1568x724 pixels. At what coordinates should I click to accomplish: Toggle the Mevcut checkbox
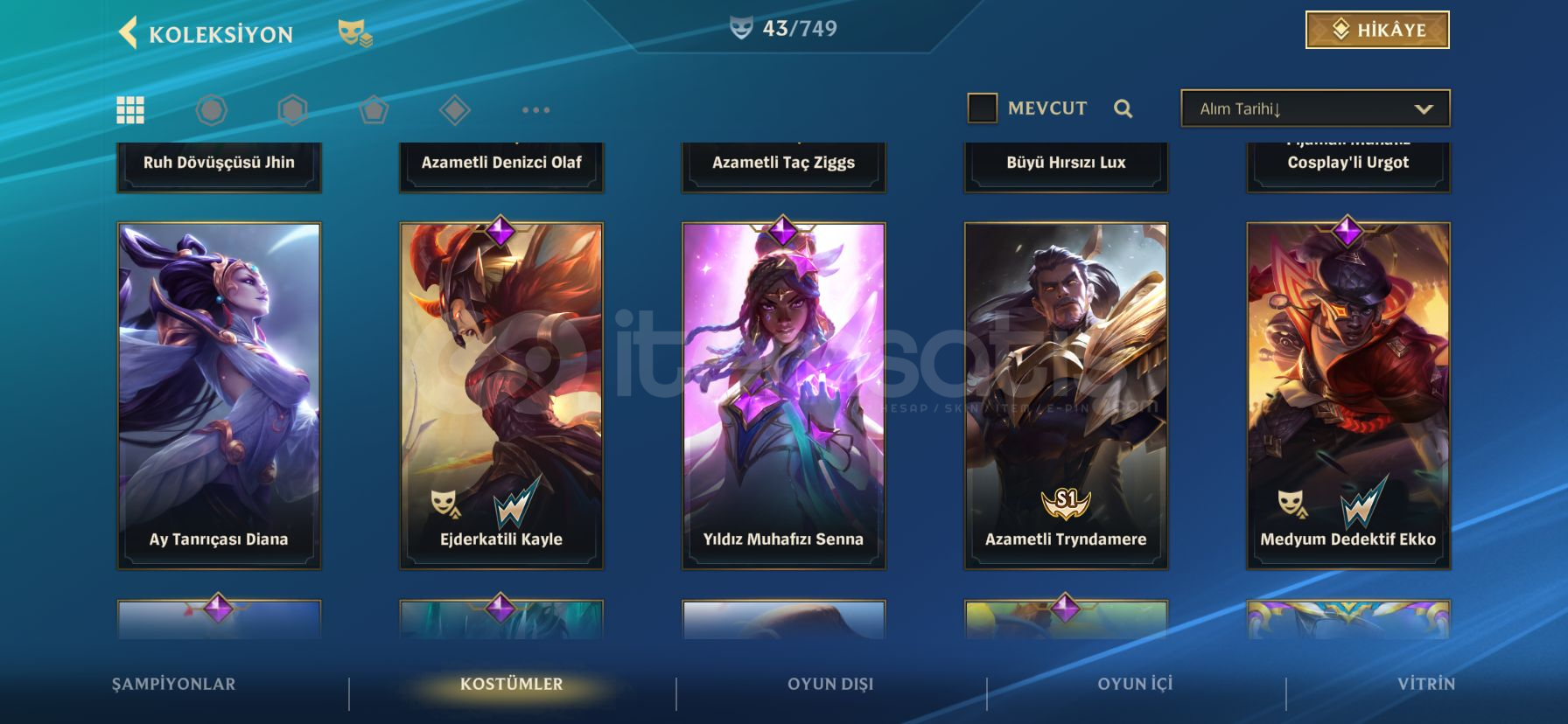coord(982,108)
